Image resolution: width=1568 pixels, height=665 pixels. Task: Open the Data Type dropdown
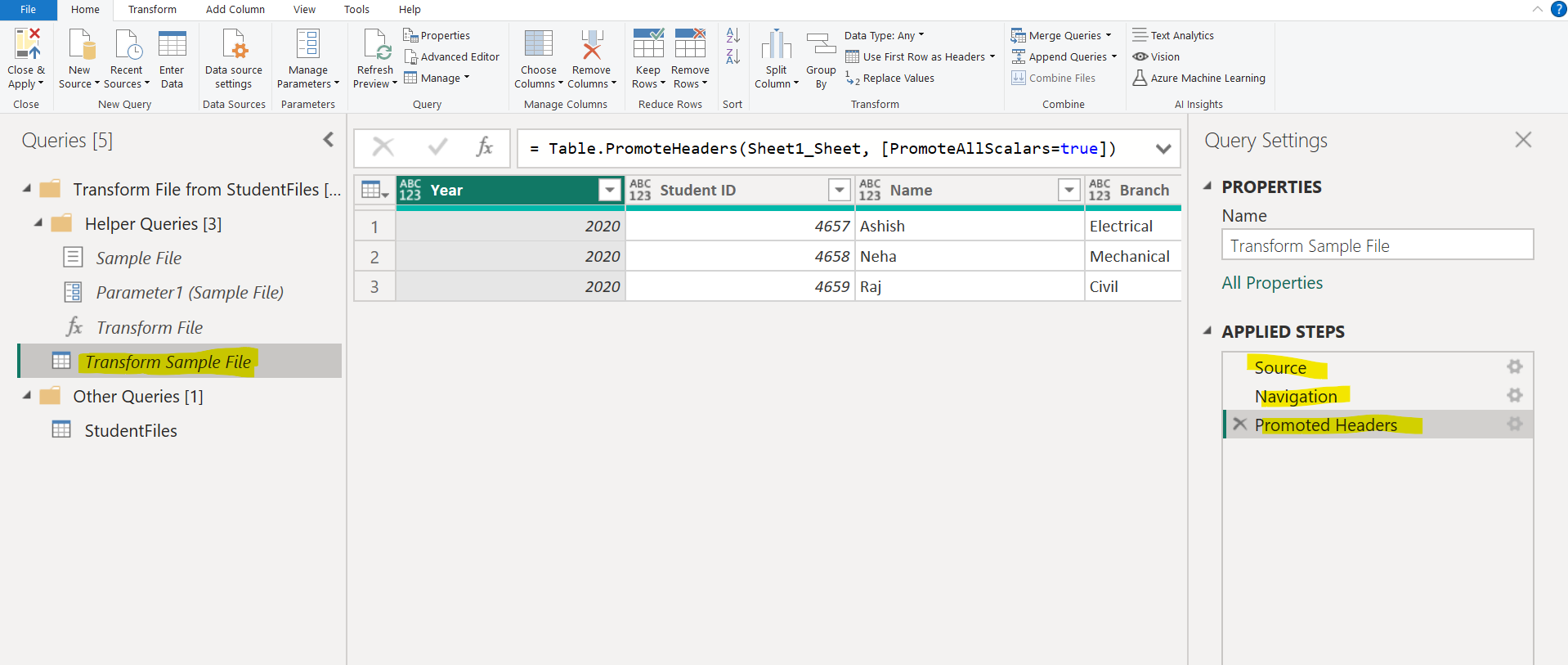click(884, 36)
